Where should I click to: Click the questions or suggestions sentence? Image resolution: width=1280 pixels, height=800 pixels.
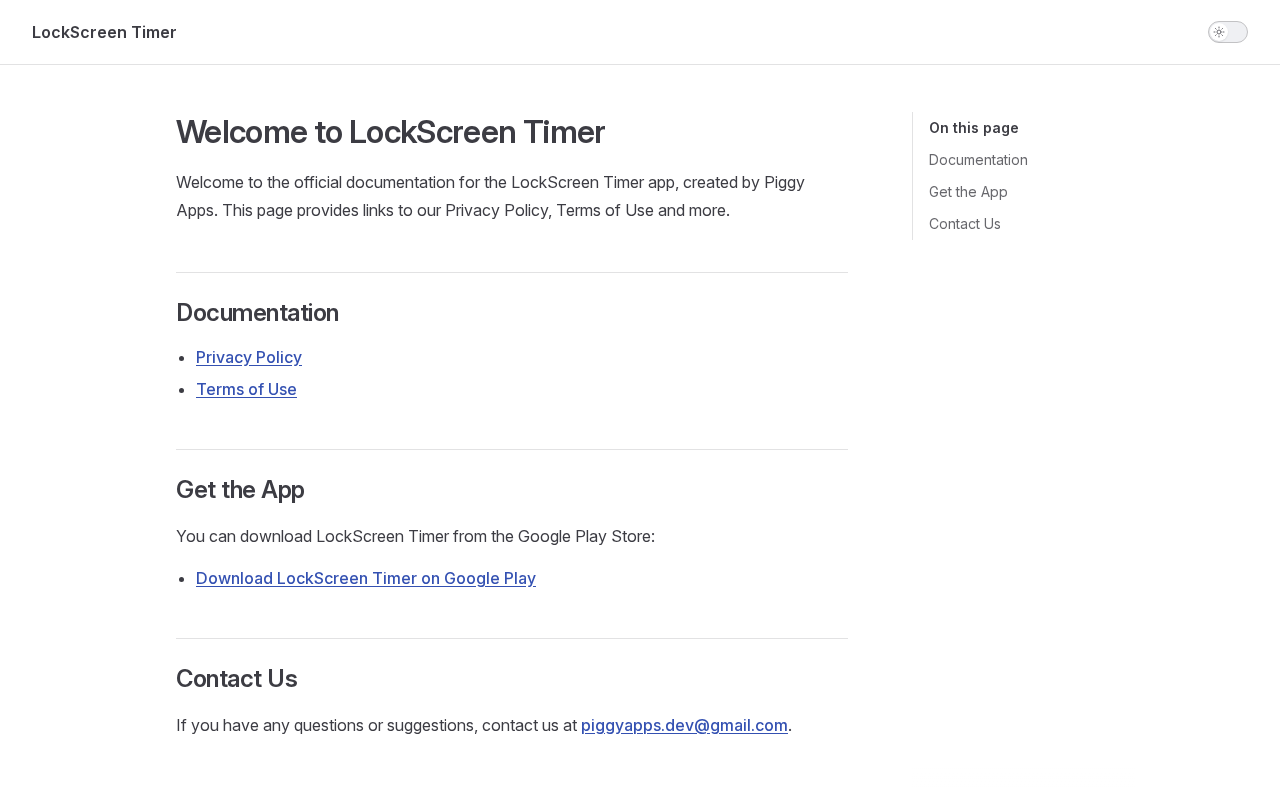[x=377, y=725]
